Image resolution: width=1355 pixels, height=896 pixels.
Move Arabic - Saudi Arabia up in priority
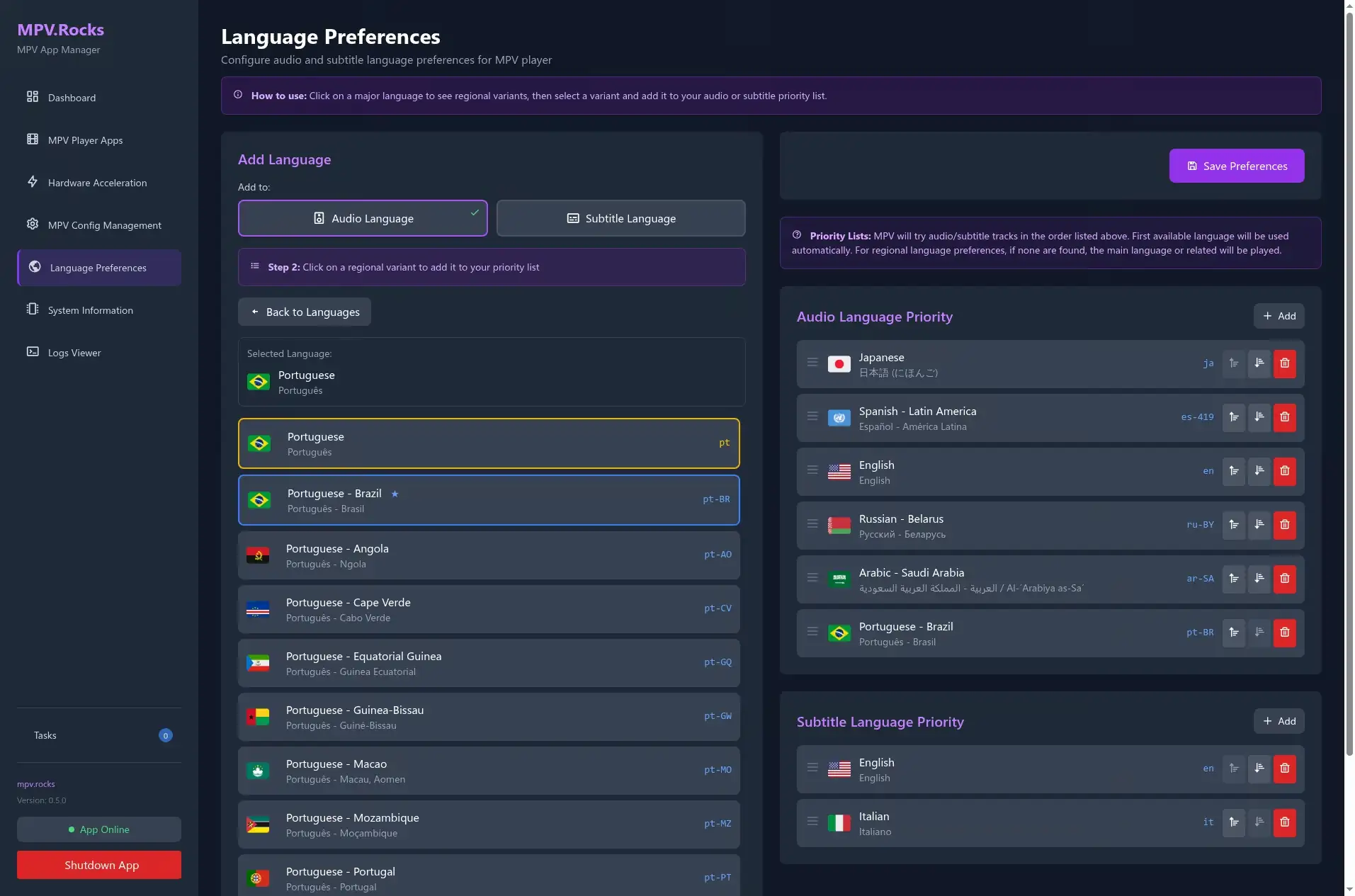tap(1233, 579)
